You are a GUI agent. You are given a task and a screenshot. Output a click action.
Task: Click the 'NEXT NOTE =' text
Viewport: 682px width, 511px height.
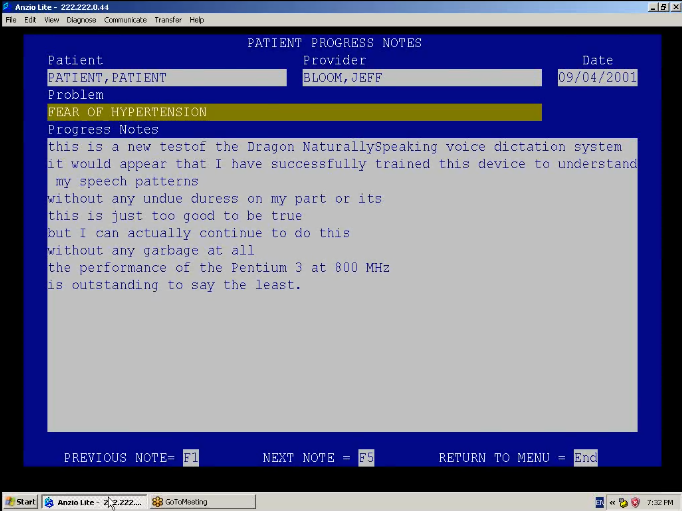(x=306, y=458)
